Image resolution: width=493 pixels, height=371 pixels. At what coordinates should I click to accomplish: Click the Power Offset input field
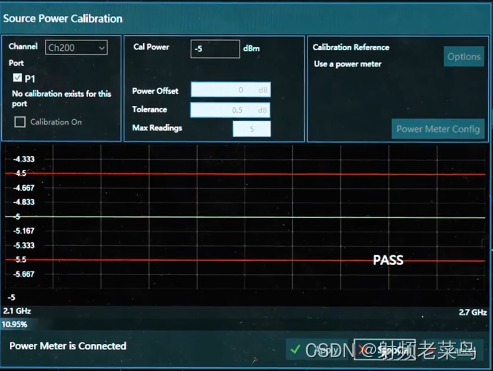click(231, 90)
